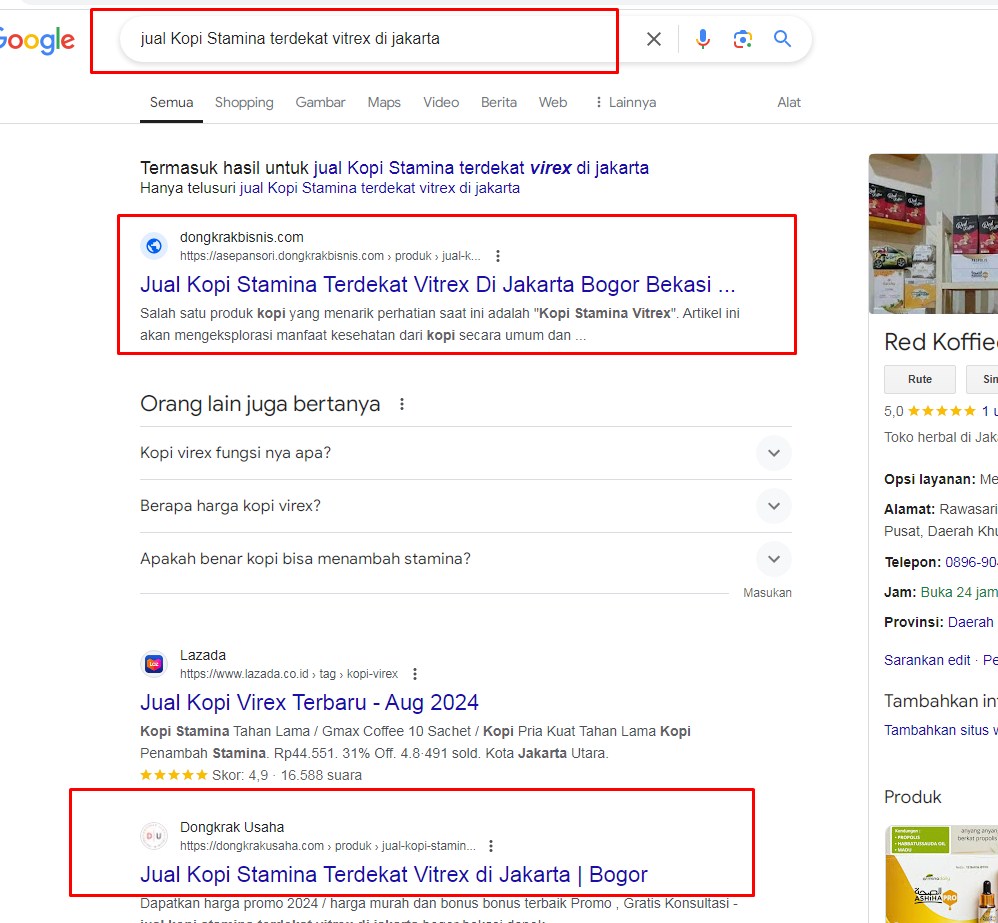Image resolution: width=998 pixels, height=923 pixels.
Task: Switch to the Web tab
Action: tap(552, 102)
